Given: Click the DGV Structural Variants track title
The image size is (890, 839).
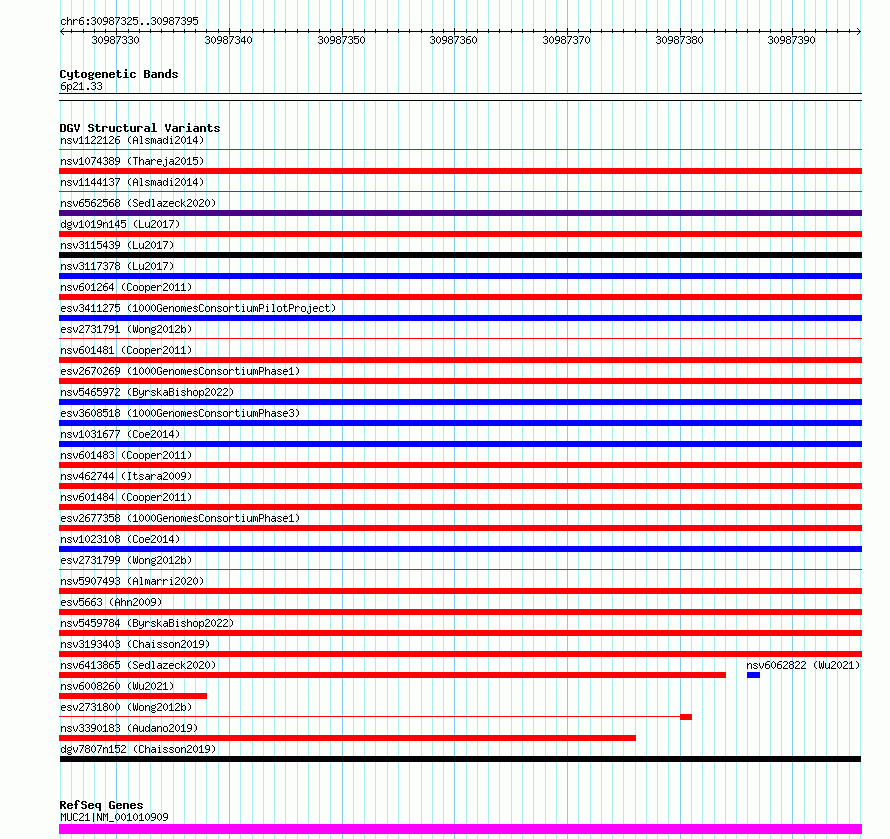Looking at the screenshot, I should tap(140, 128).
